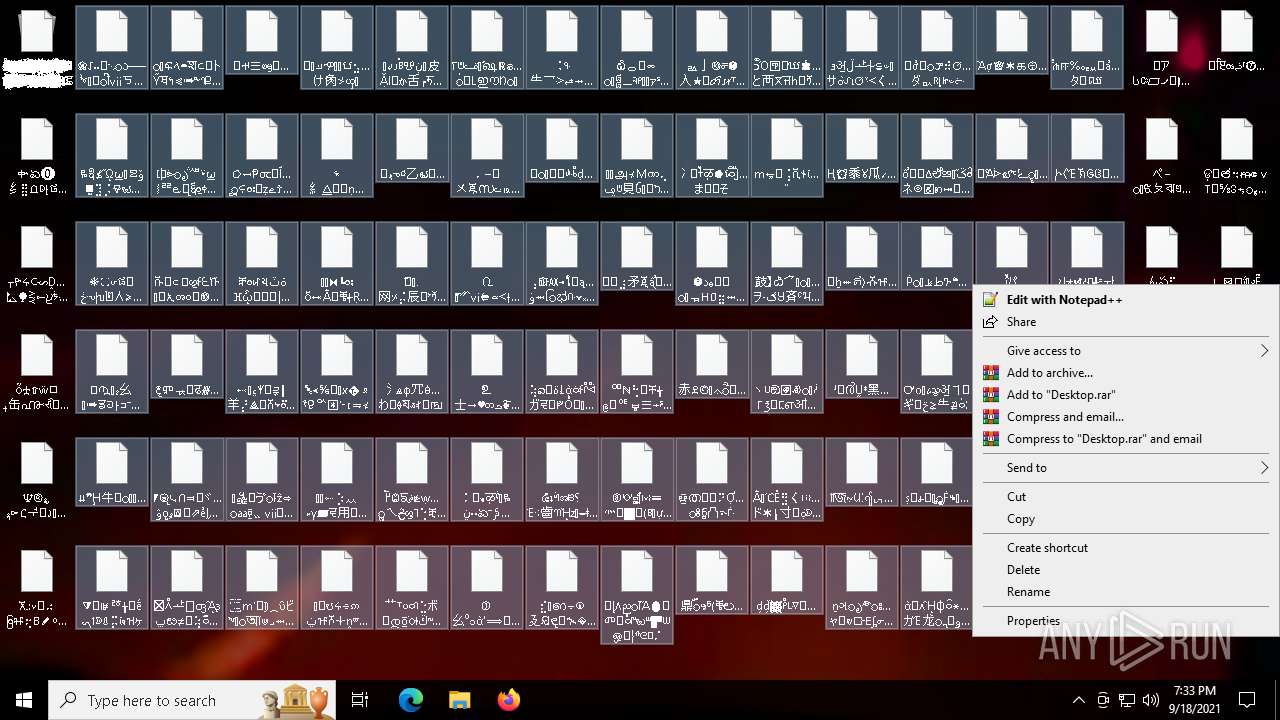Viewport: 1280px width, 720px height.
Task: Select the file named starting 'ΨΘ'
Action: (37, 479)
